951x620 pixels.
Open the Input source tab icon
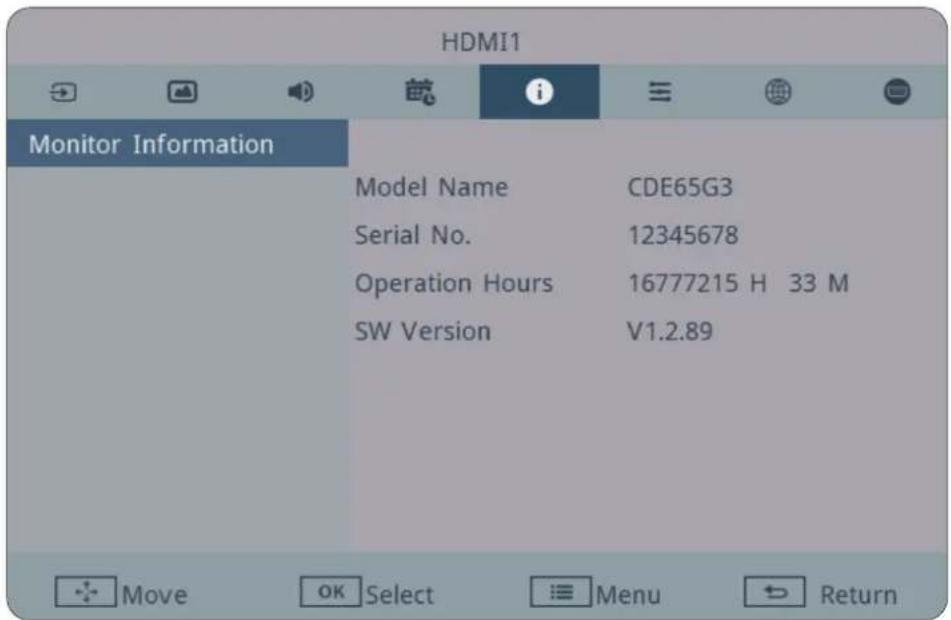(x=63, y=92)
